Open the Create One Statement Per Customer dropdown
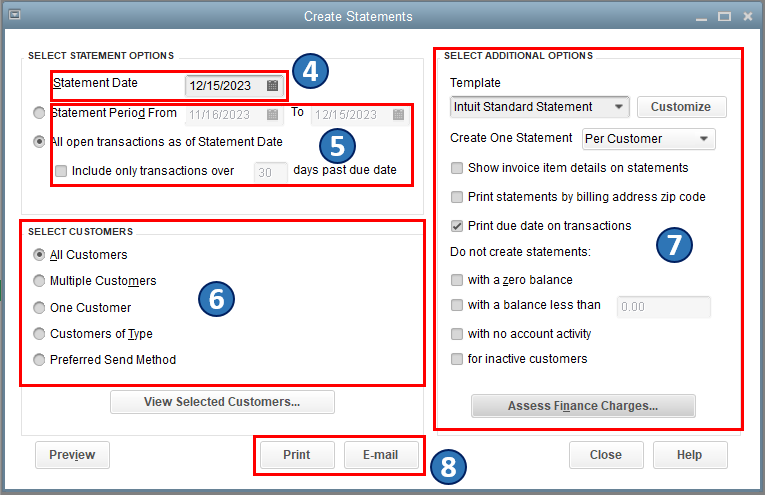The height and width of the screenshot is (495, 765). (x=648, y=139)
